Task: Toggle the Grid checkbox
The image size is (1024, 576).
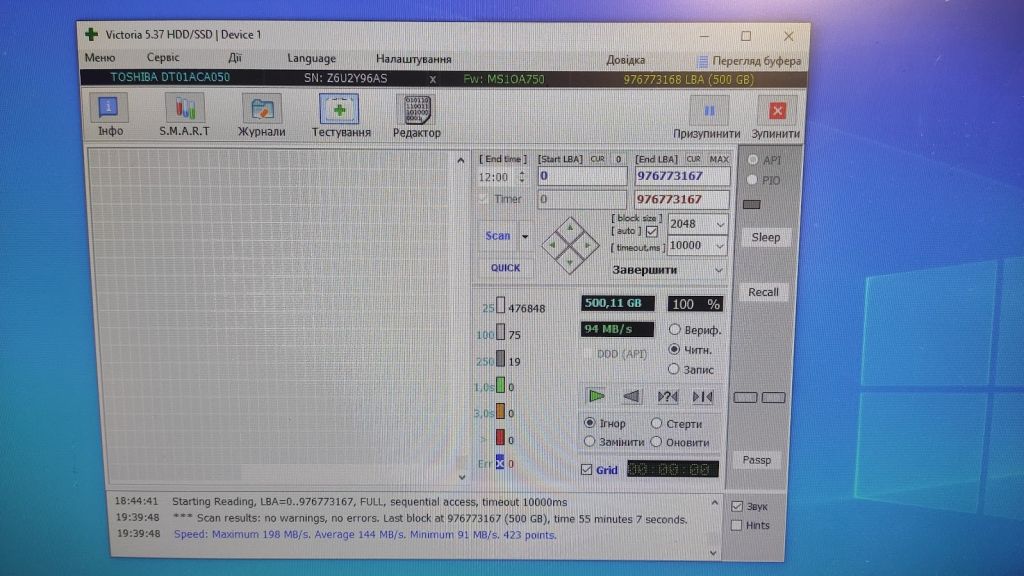Action: [x=586, y=470]
